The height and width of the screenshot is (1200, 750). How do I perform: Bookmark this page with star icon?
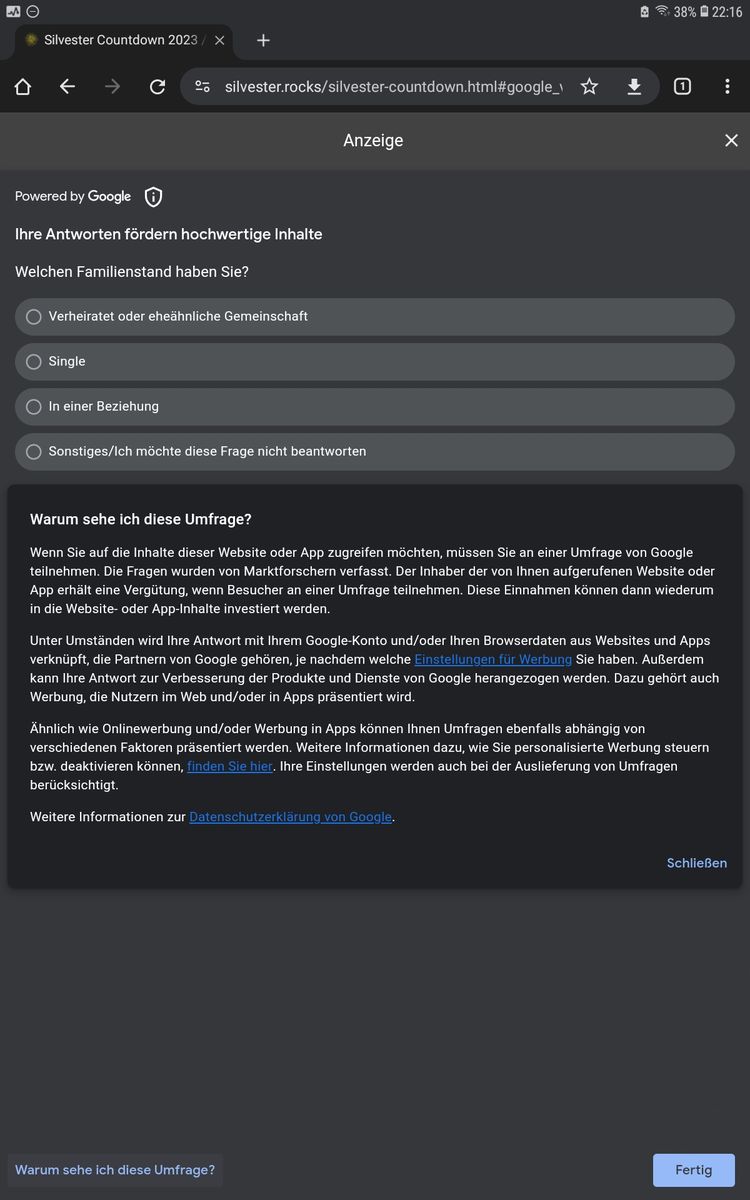tap(589, 87)
